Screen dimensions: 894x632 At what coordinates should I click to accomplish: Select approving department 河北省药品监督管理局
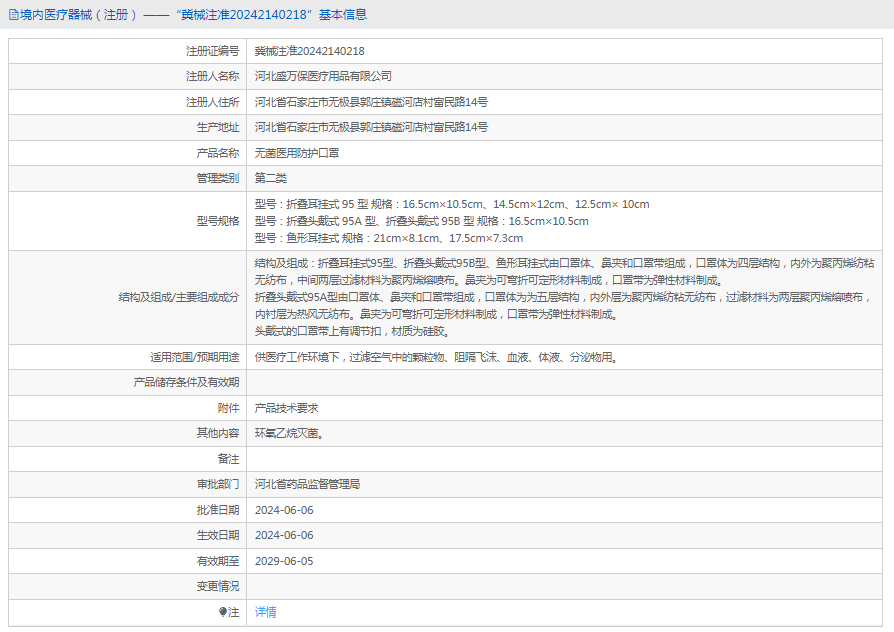(x=307, y=484)
